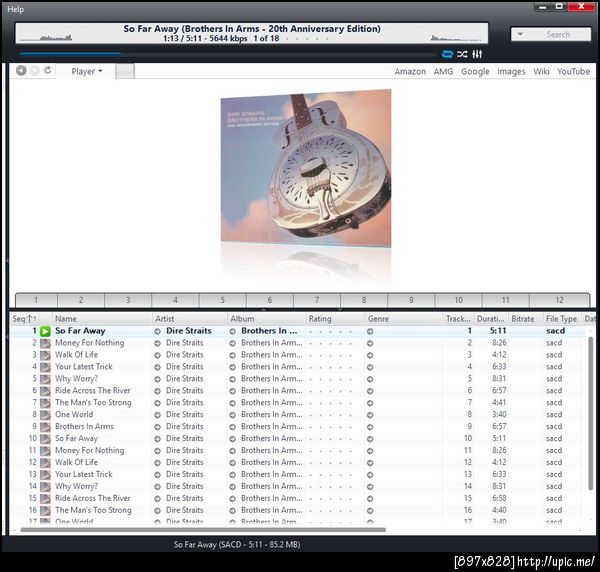The image size is (600, 572).
Task: Toggle the shuffle icon
Action: (x=462, y=54)
